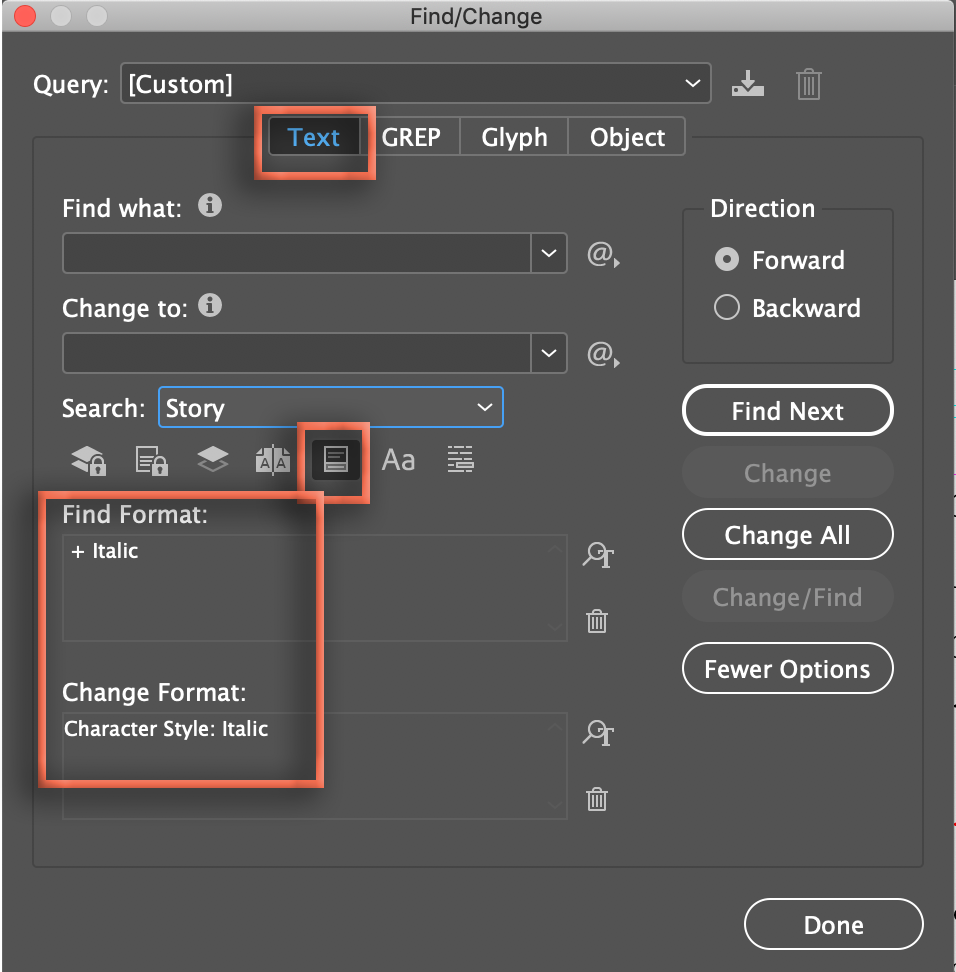Expand the Find what dropdown arrow
Image resolution: width=956 pixels, height=972 pixels.
(548, 254)
